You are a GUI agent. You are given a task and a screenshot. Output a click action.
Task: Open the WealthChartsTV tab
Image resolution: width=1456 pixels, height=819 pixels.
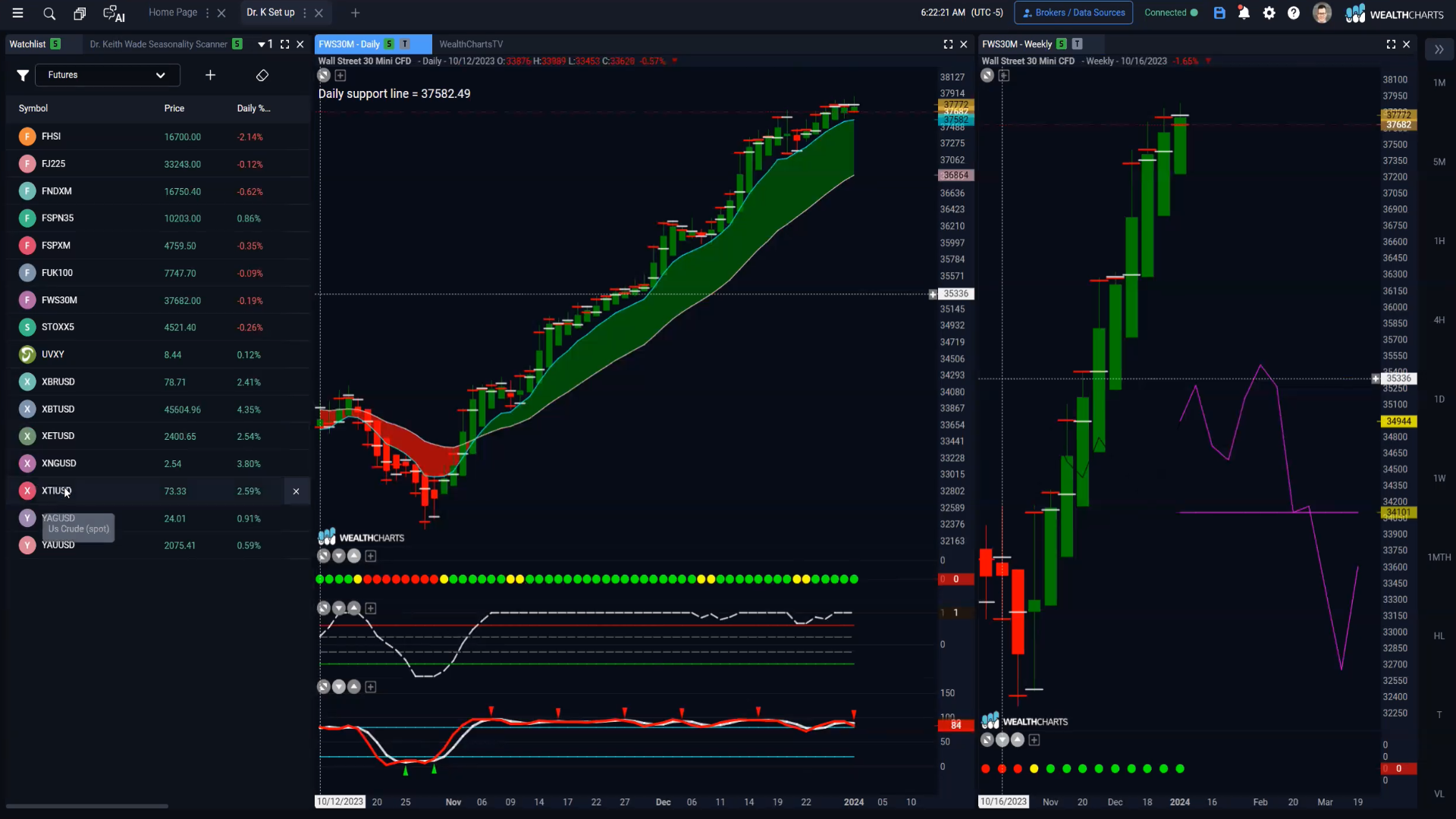click(471, 44)
